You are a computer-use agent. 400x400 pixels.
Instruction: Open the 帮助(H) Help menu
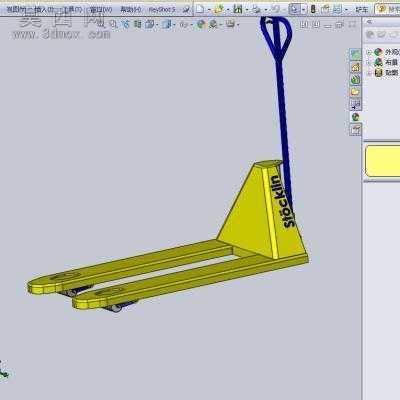pyautogui.click(x=130, y=10)
